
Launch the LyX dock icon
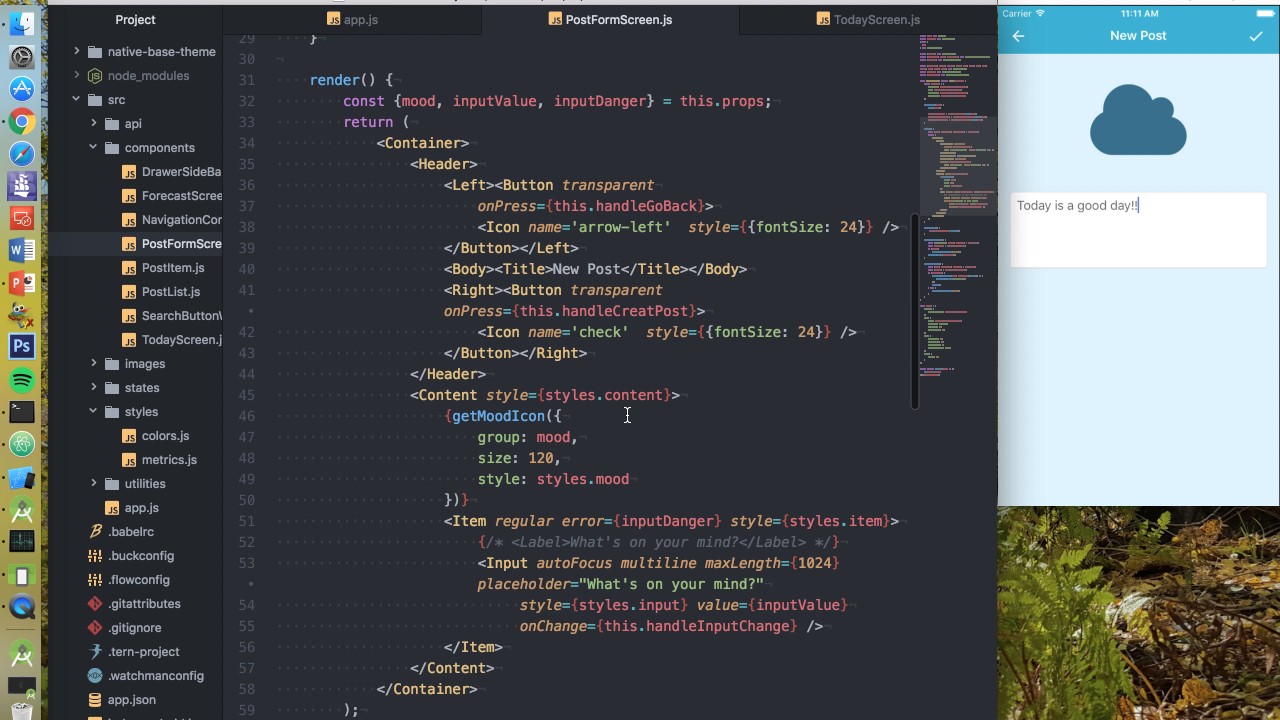[21, 314]
